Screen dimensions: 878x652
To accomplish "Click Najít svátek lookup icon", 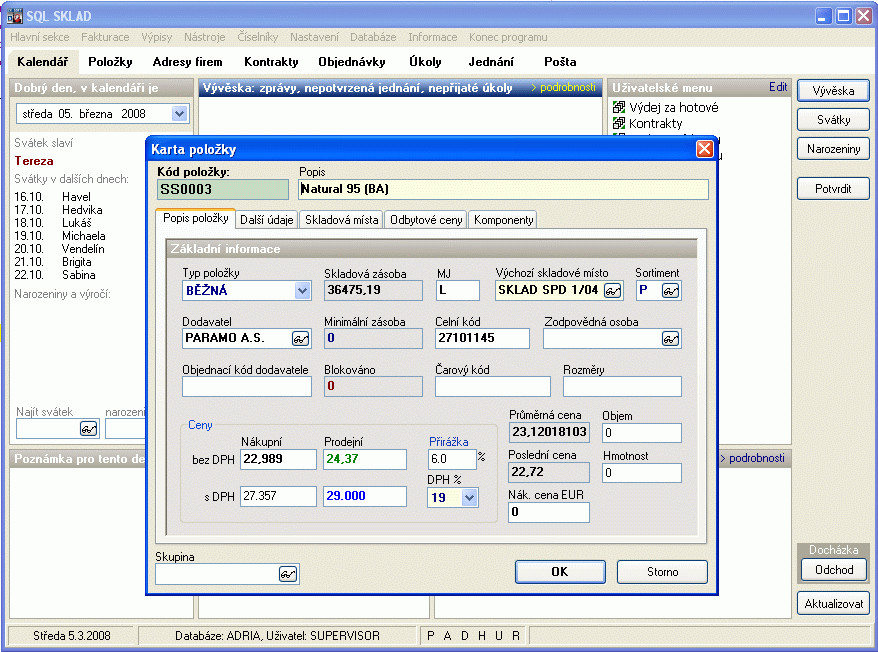I will (x=88, y=429).
